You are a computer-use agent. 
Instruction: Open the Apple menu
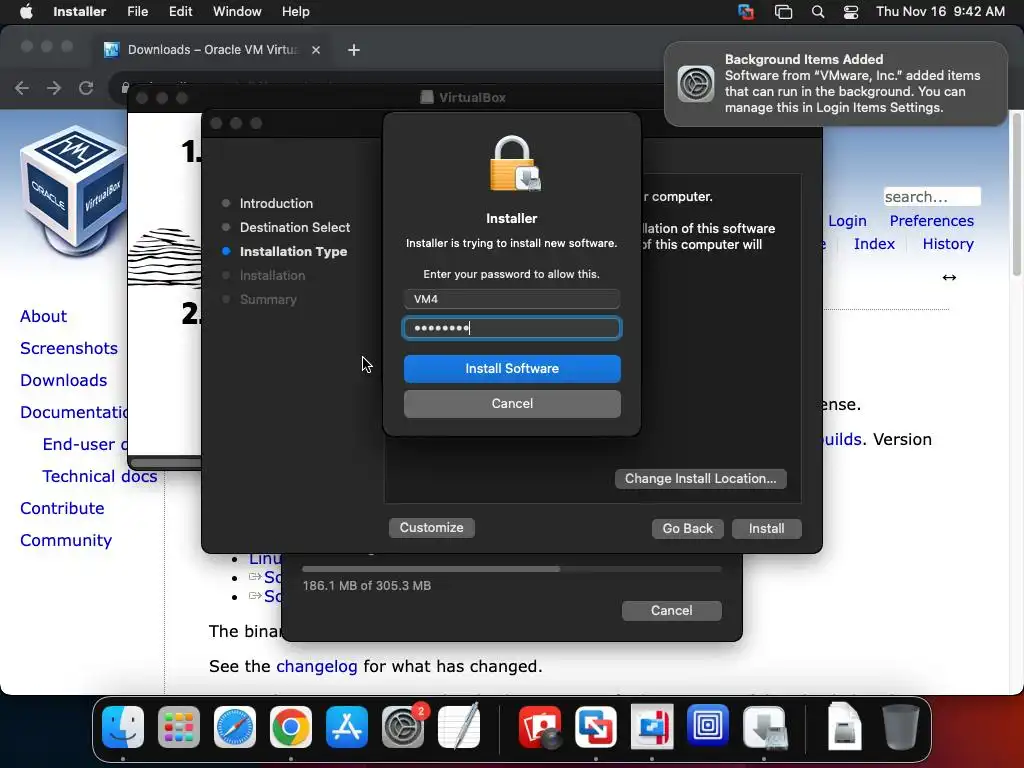point(26,12)
